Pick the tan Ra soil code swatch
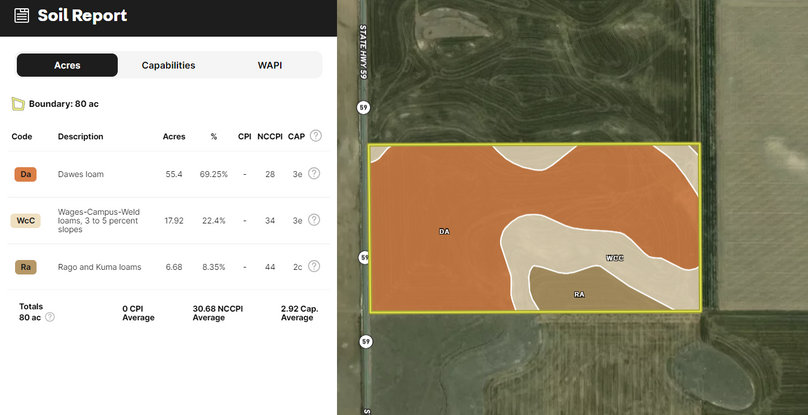This screenshot has height=415, width=808. point(26,267)
